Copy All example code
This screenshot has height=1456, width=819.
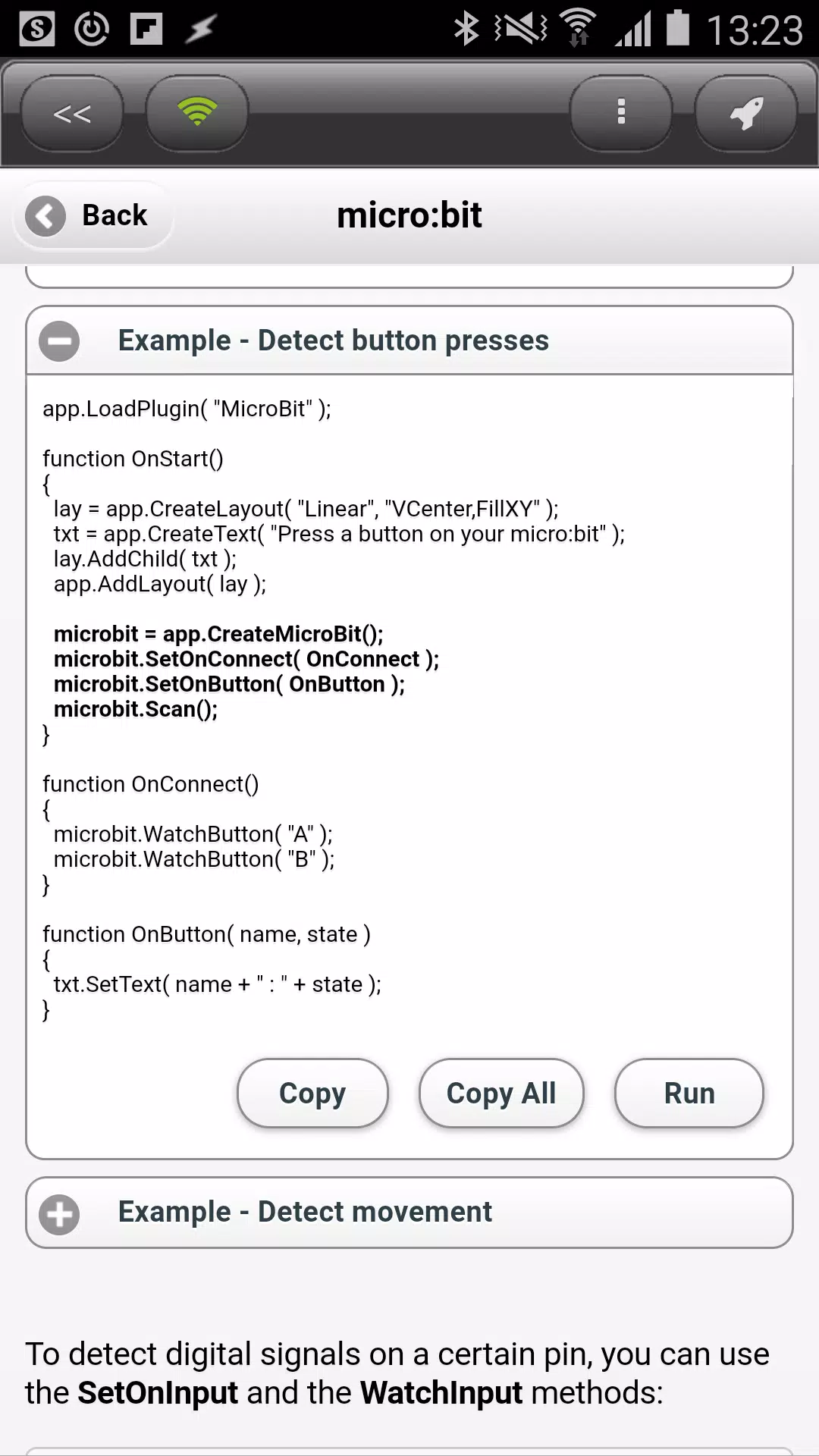pos(501,1093)
